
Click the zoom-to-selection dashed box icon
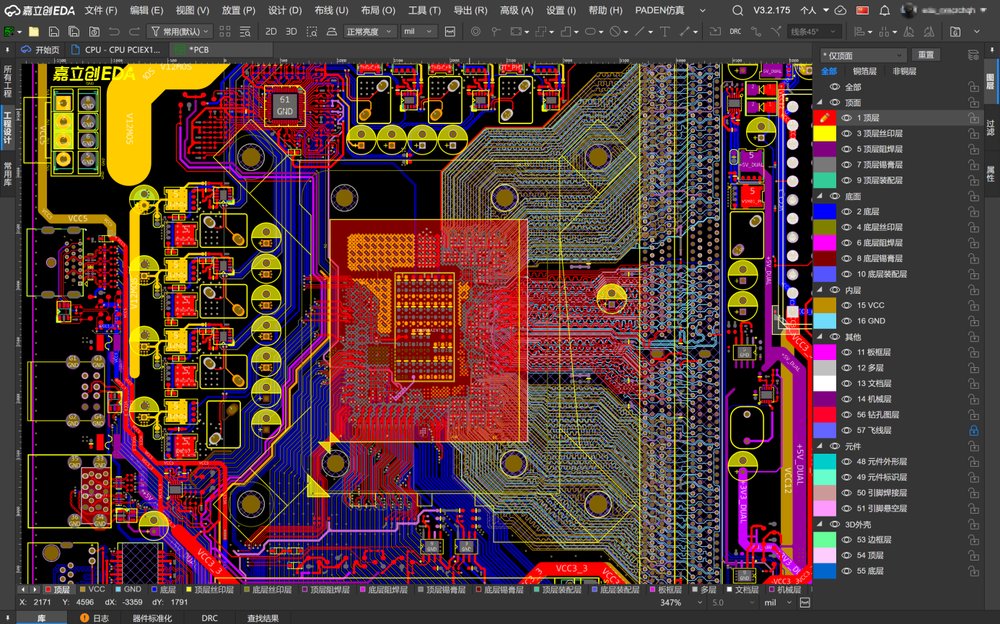click(x=312, y=31)
